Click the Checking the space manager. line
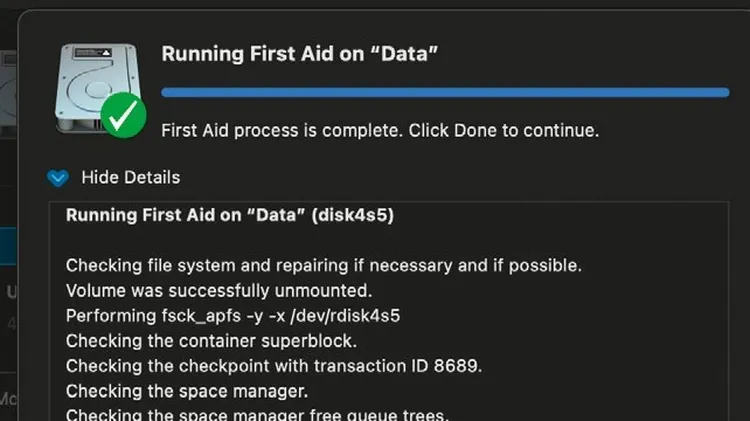750x421 pixels. pos(187,391)
